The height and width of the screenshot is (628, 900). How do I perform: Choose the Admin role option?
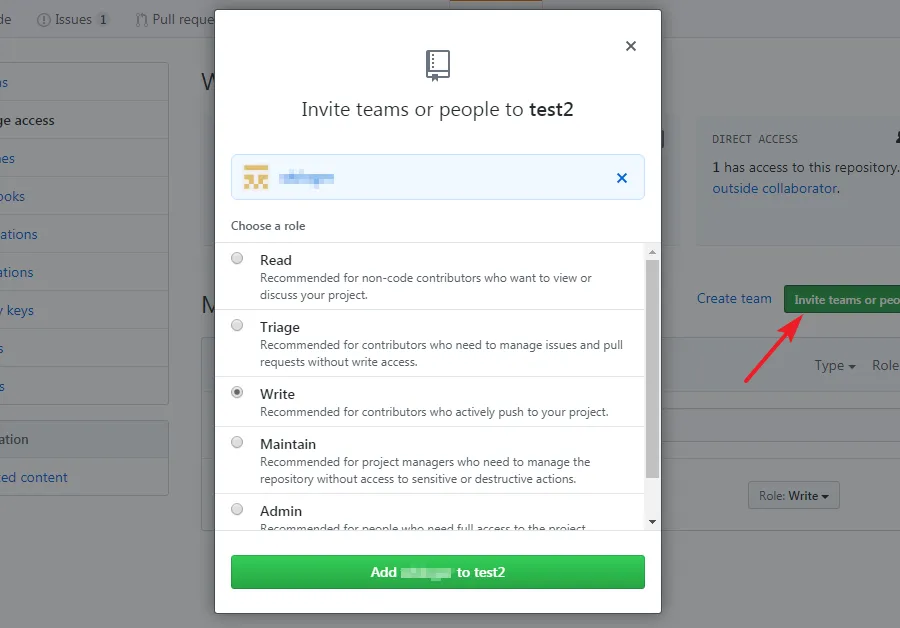tap(237, 509)
